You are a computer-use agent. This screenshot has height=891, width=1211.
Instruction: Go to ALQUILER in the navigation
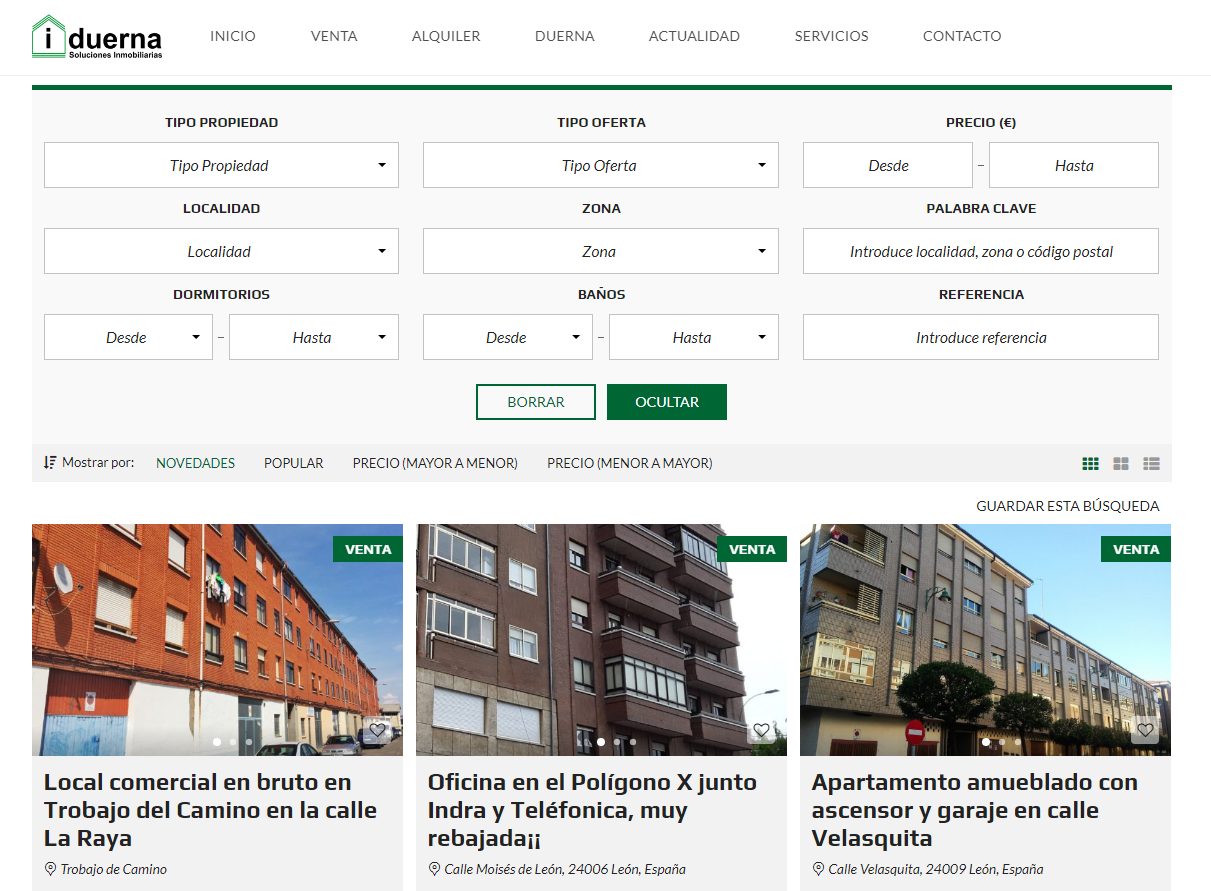click(446, 36)
